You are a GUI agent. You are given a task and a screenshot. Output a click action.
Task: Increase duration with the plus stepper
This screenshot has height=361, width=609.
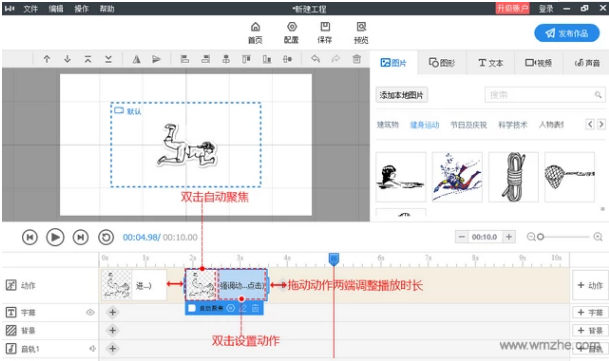(x=509, y=237)
